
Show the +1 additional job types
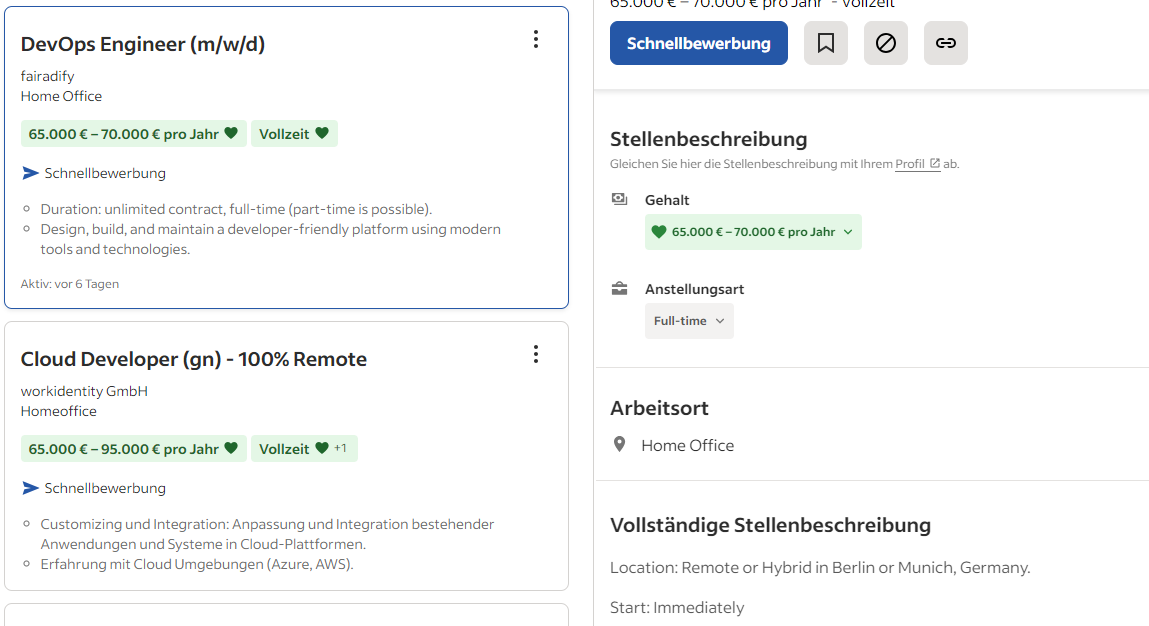click(340, 448)
